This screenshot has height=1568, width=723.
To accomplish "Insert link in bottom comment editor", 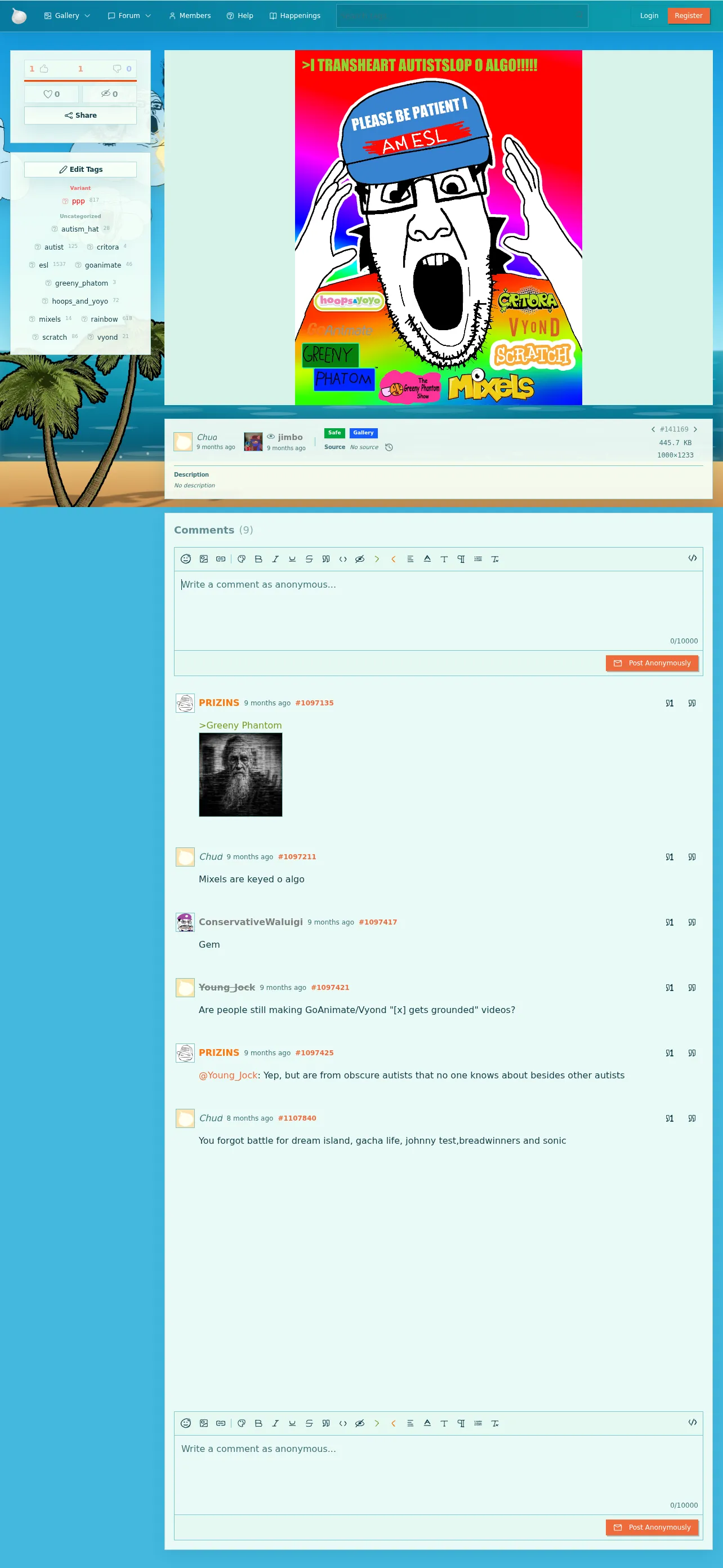I will [221, 1423].
